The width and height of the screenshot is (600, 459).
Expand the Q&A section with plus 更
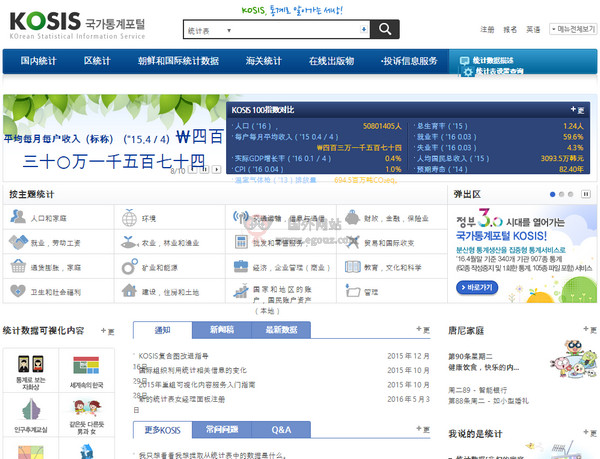point(423,430)
